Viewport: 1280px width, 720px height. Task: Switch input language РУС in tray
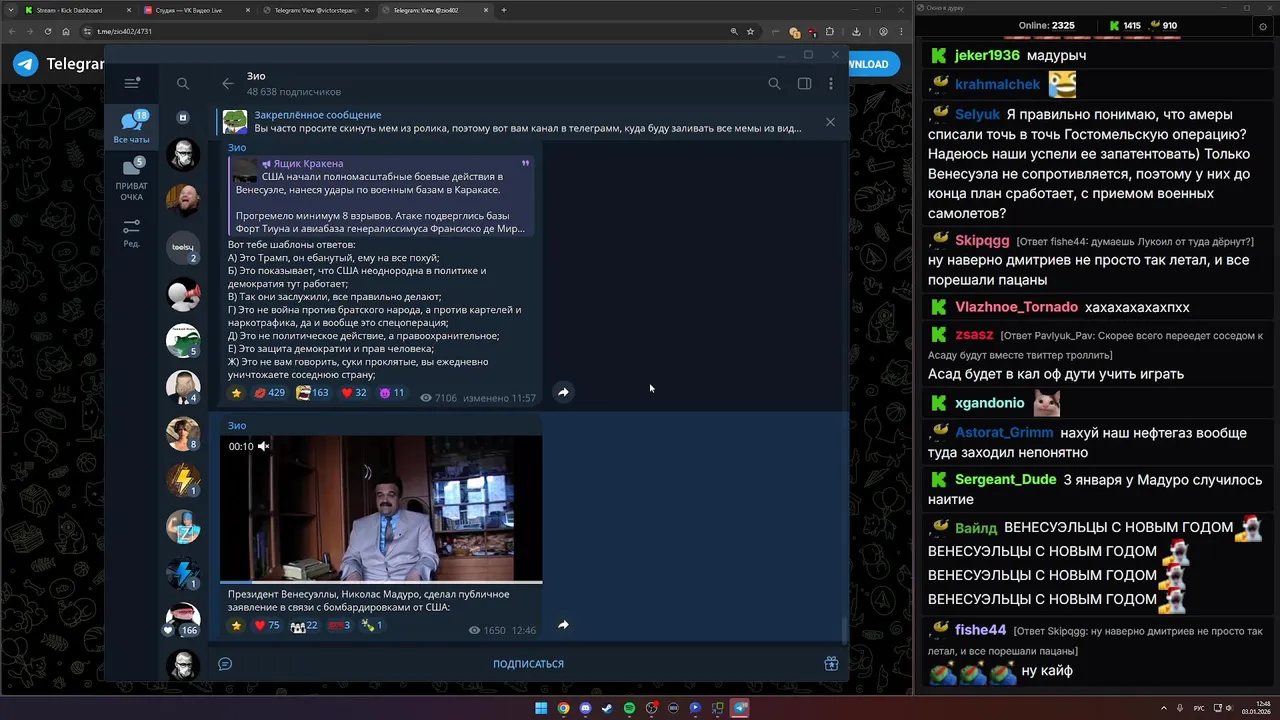pos(1199,708)
